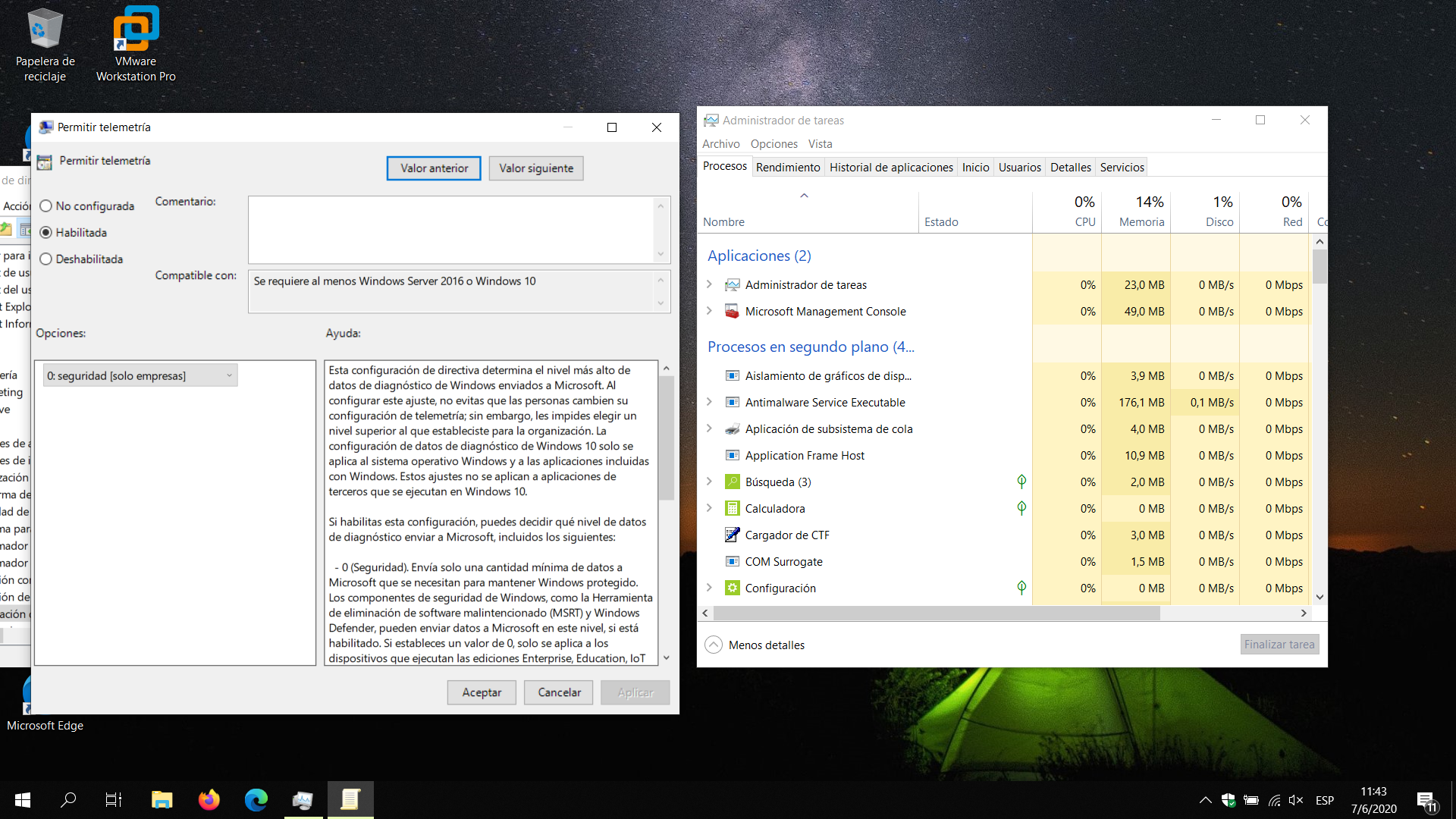This screenshot has height=819, width=1456.
Task: Open the telemetry level dropdown
Action: coord(140,375)
